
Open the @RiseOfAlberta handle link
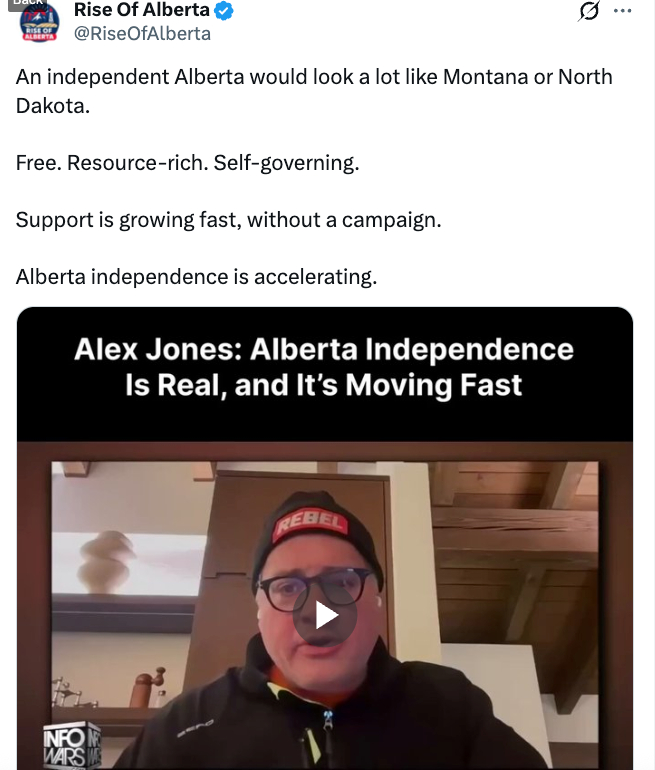(x=142, y=33)
